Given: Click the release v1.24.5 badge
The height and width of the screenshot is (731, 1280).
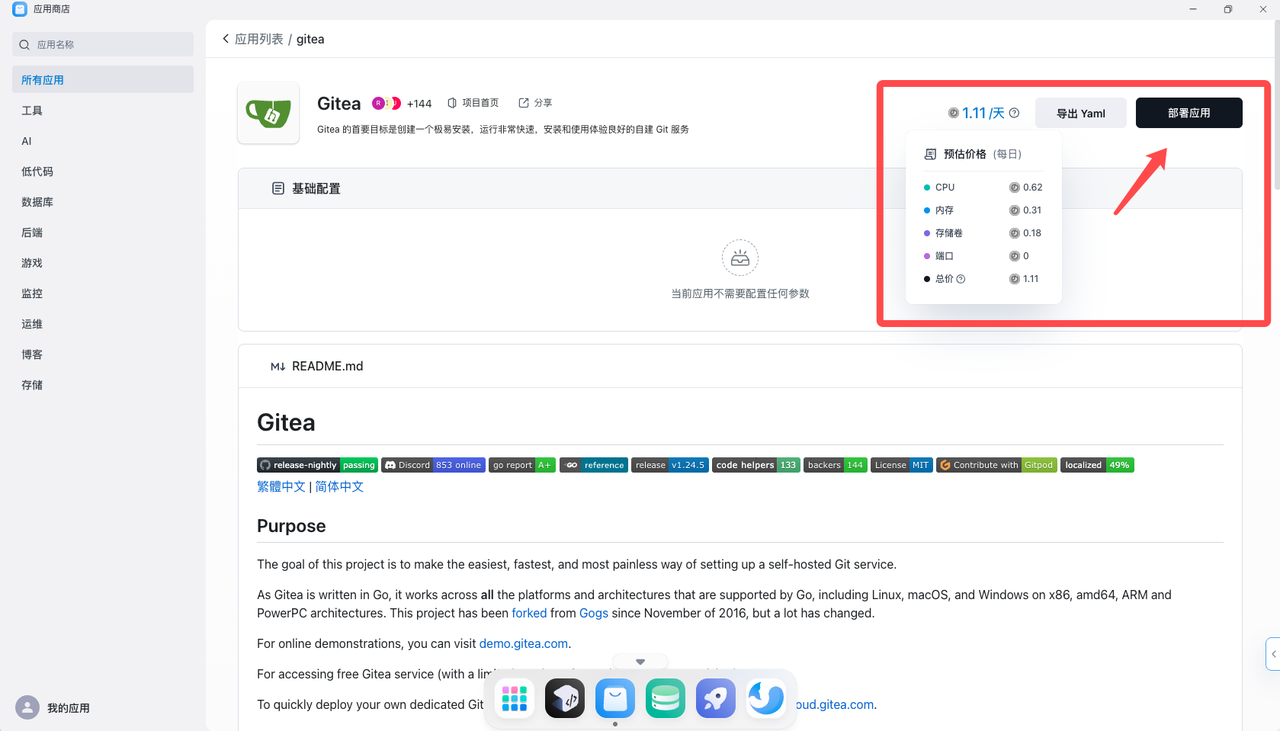Looking at the screenshot, I should [x=670, y=465].
